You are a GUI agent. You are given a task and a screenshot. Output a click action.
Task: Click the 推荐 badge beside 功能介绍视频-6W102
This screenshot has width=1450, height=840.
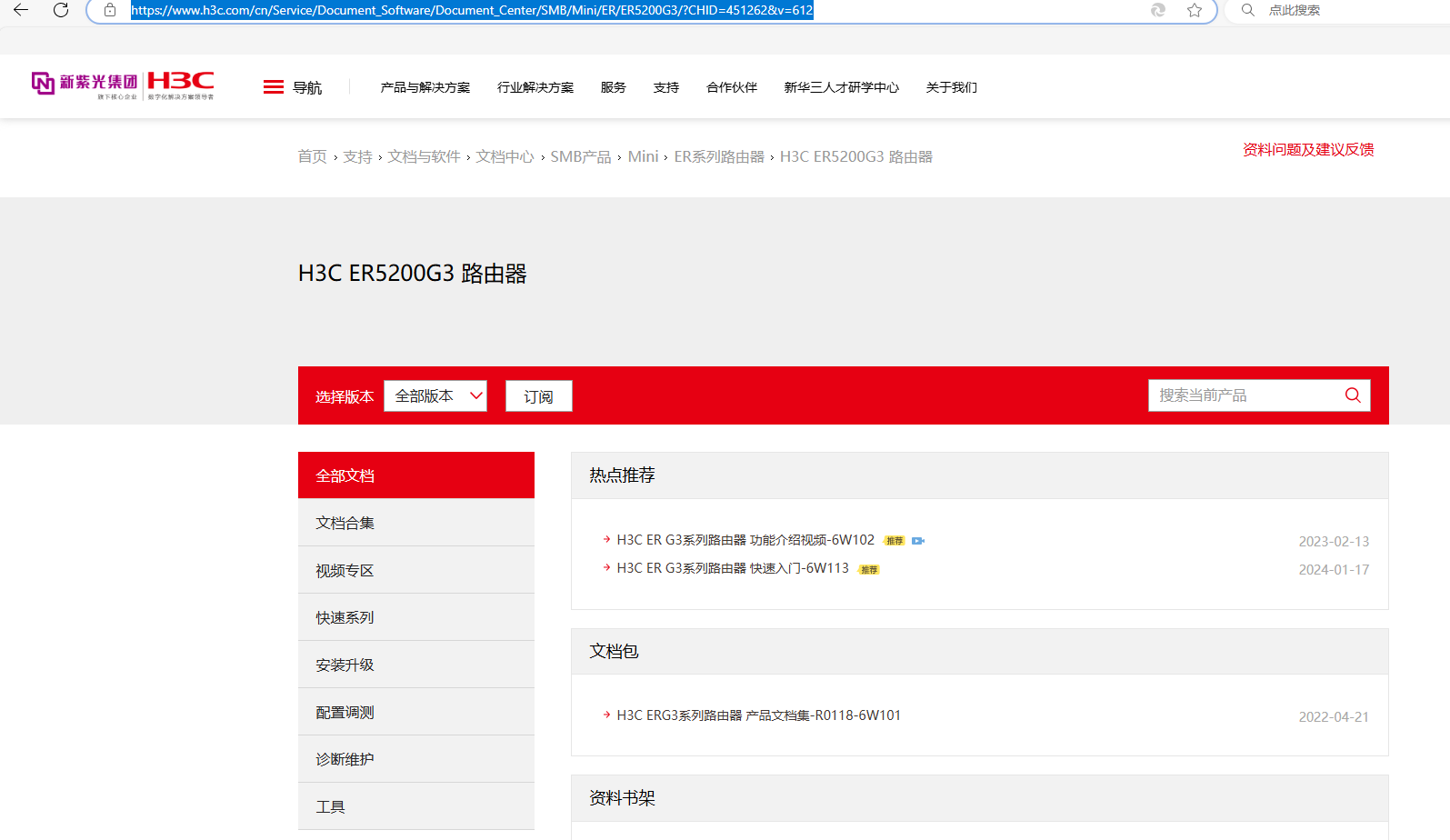[895, 541]
